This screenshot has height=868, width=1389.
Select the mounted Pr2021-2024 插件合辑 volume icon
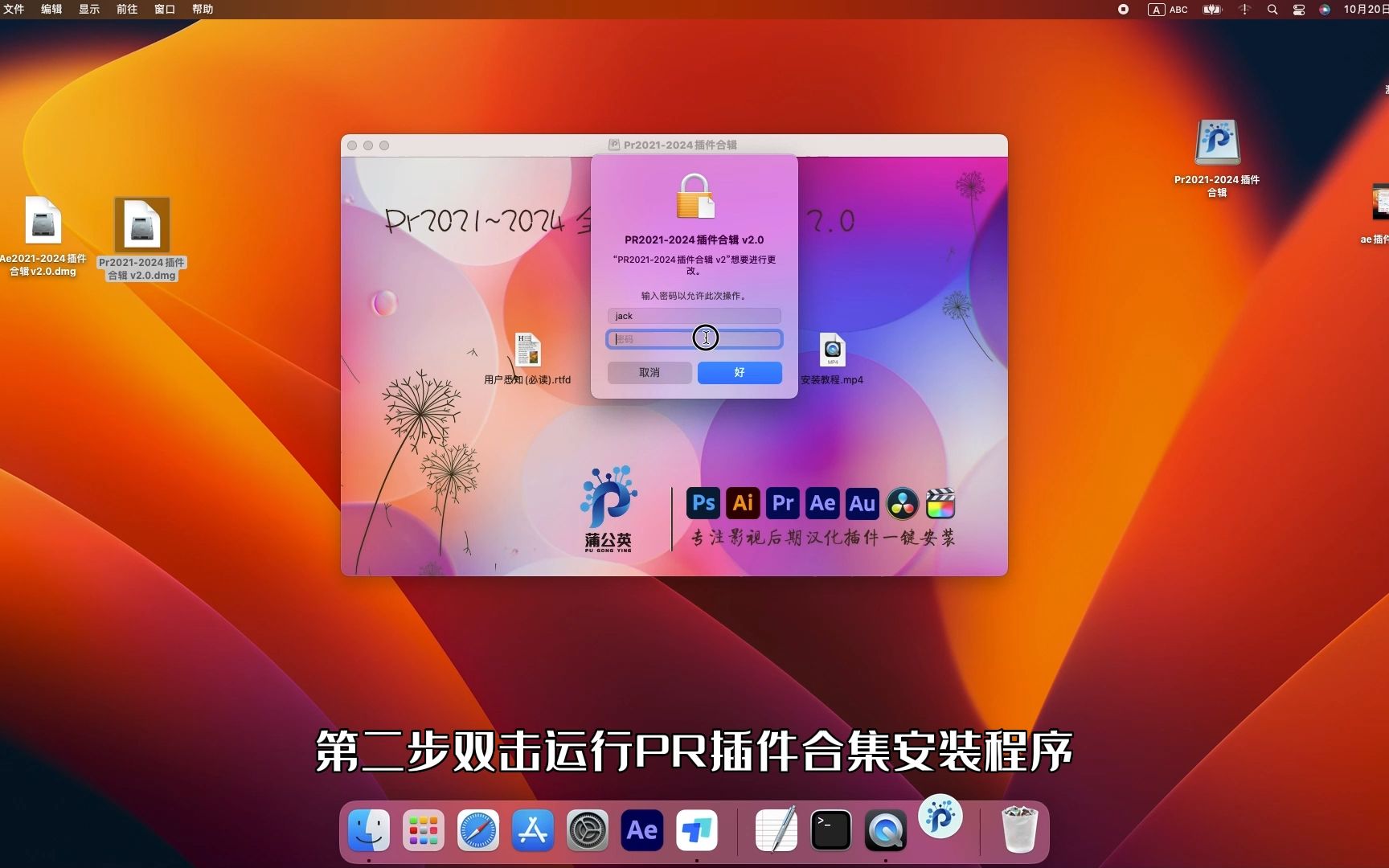(x=1217, y=158)
